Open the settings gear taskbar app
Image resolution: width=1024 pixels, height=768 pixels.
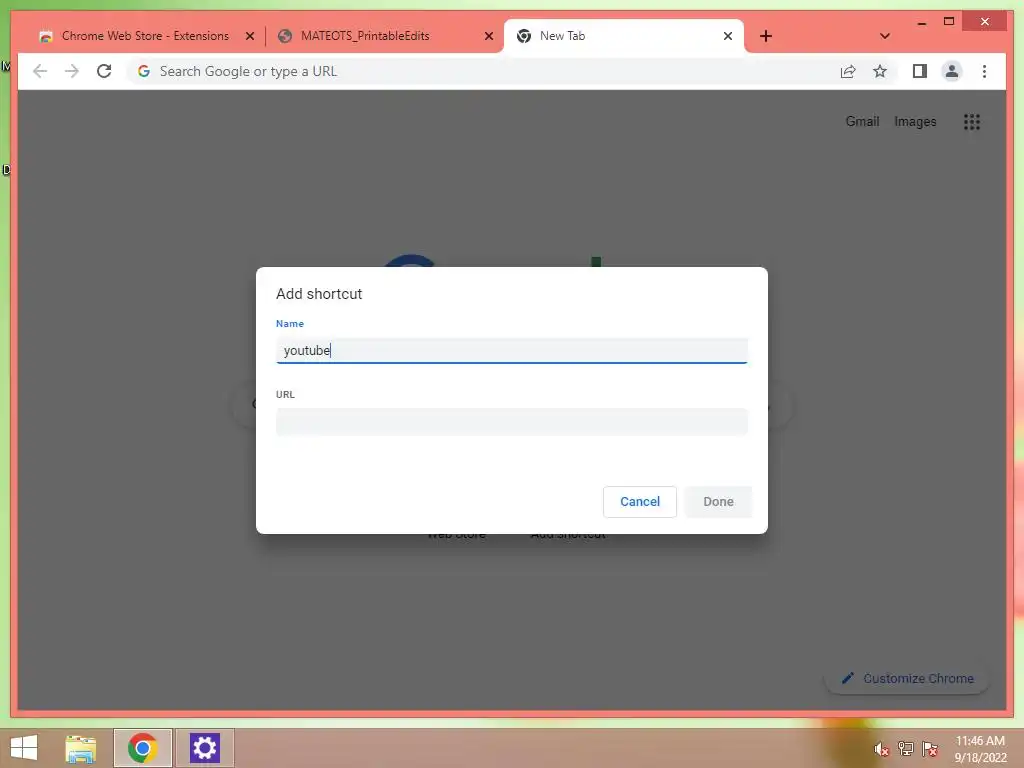[x=204, y=748]
